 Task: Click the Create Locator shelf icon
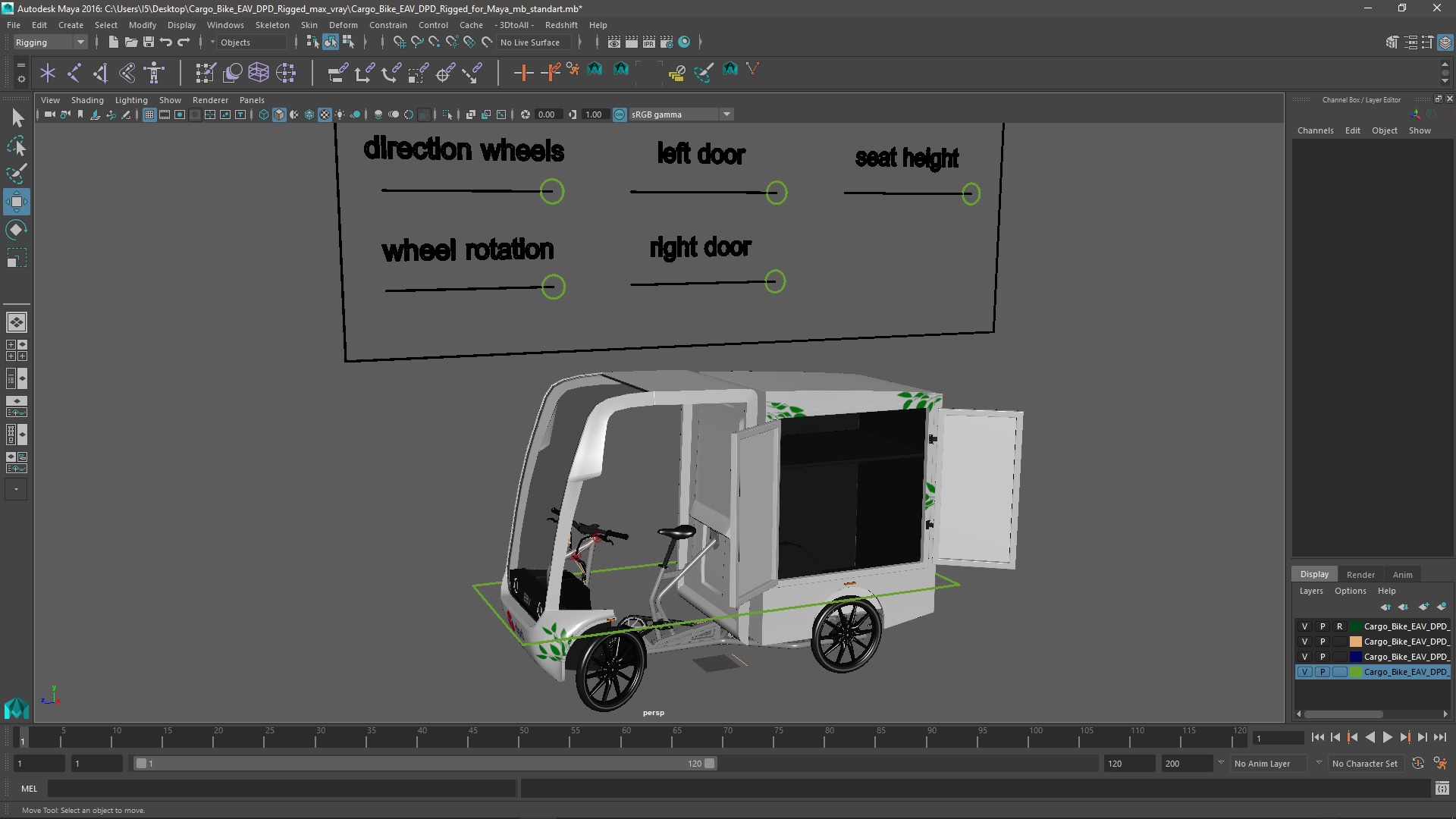pyautogui.click(x=48, y=73)
